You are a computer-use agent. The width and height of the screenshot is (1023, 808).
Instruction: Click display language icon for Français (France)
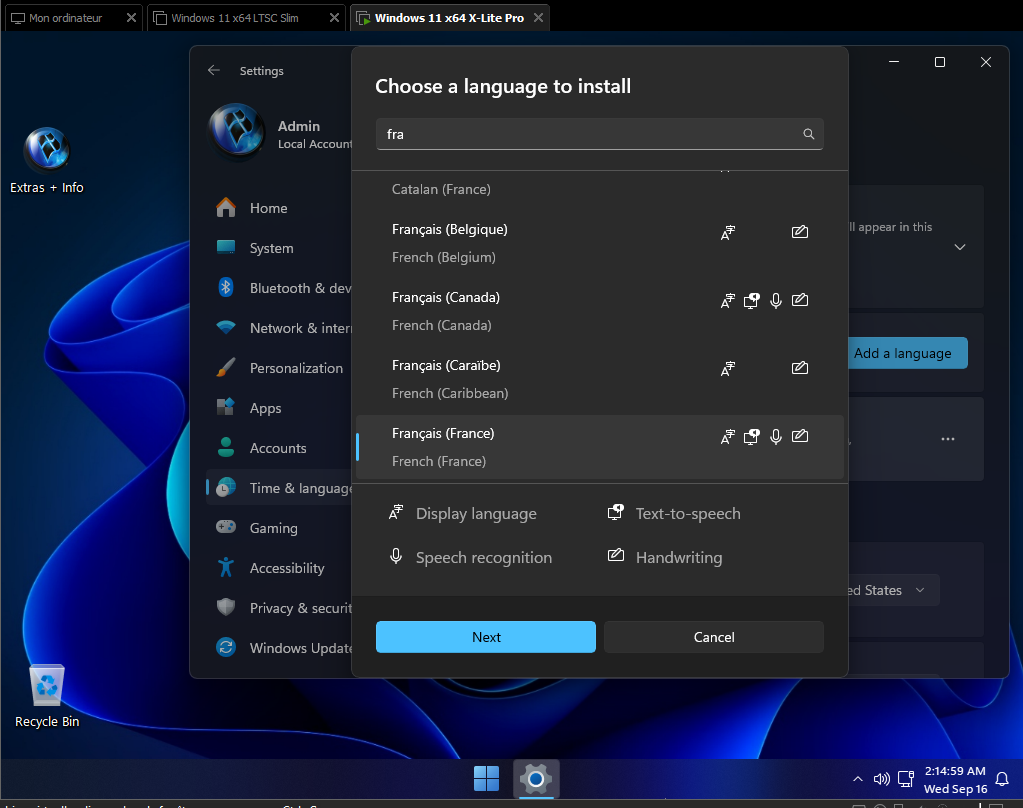pyautogui.click(x=727, y=436)
